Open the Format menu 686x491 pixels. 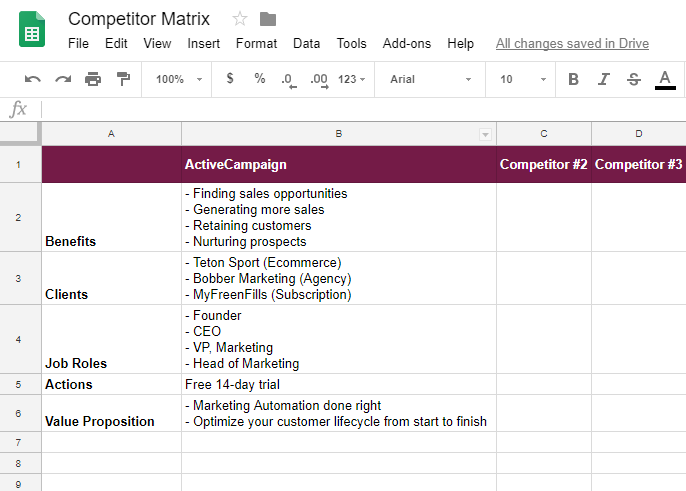(x=256, y=43)
